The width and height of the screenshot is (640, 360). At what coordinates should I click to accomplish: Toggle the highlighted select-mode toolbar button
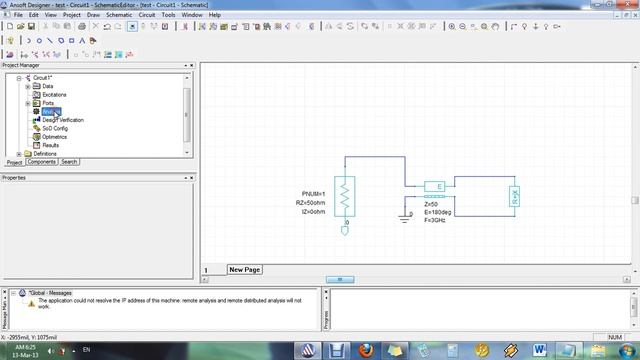pyautogui.click(x=132, y=27)
